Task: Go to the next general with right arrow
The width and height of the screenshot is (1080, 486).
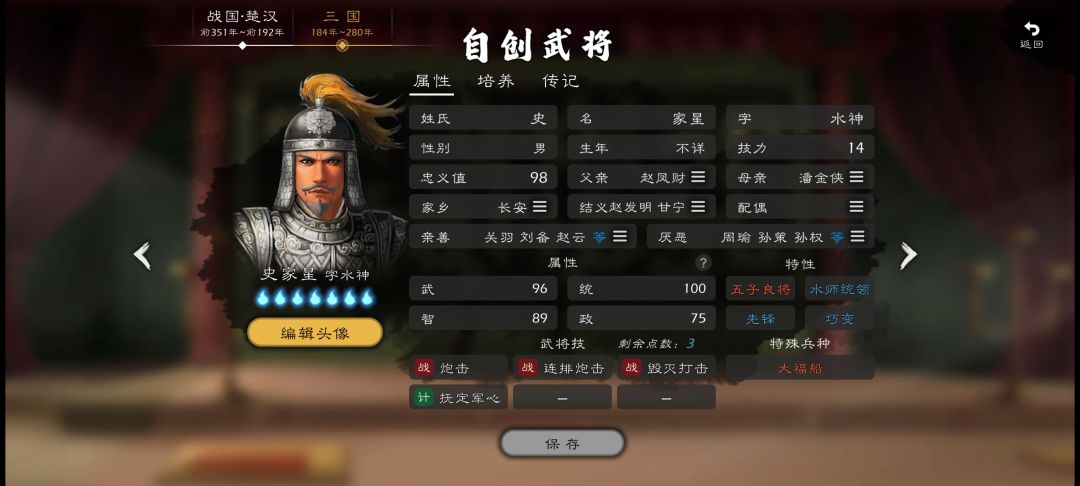Action: (x=908, y=255)
